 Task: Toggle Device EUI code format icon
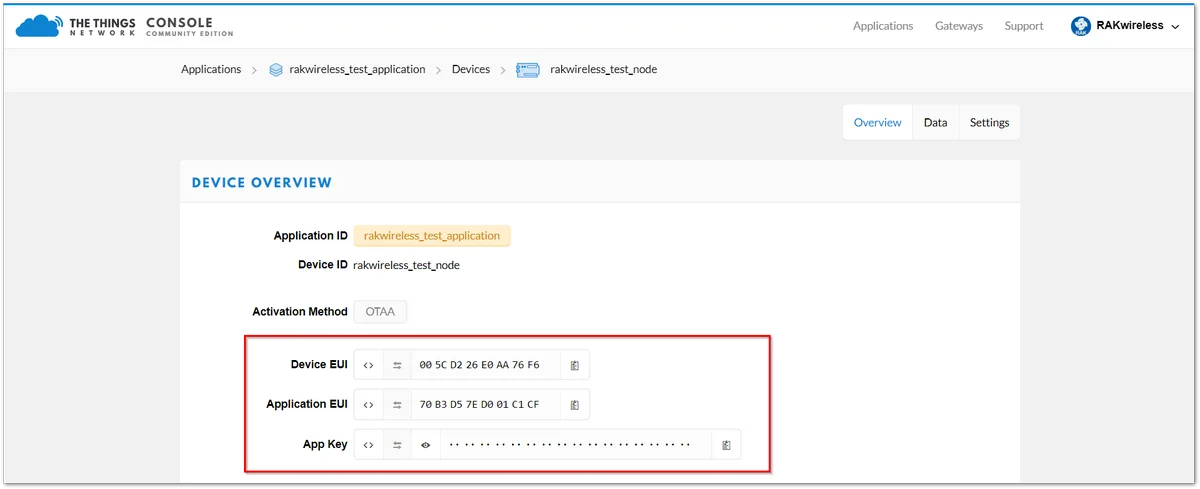click(368, 365)
